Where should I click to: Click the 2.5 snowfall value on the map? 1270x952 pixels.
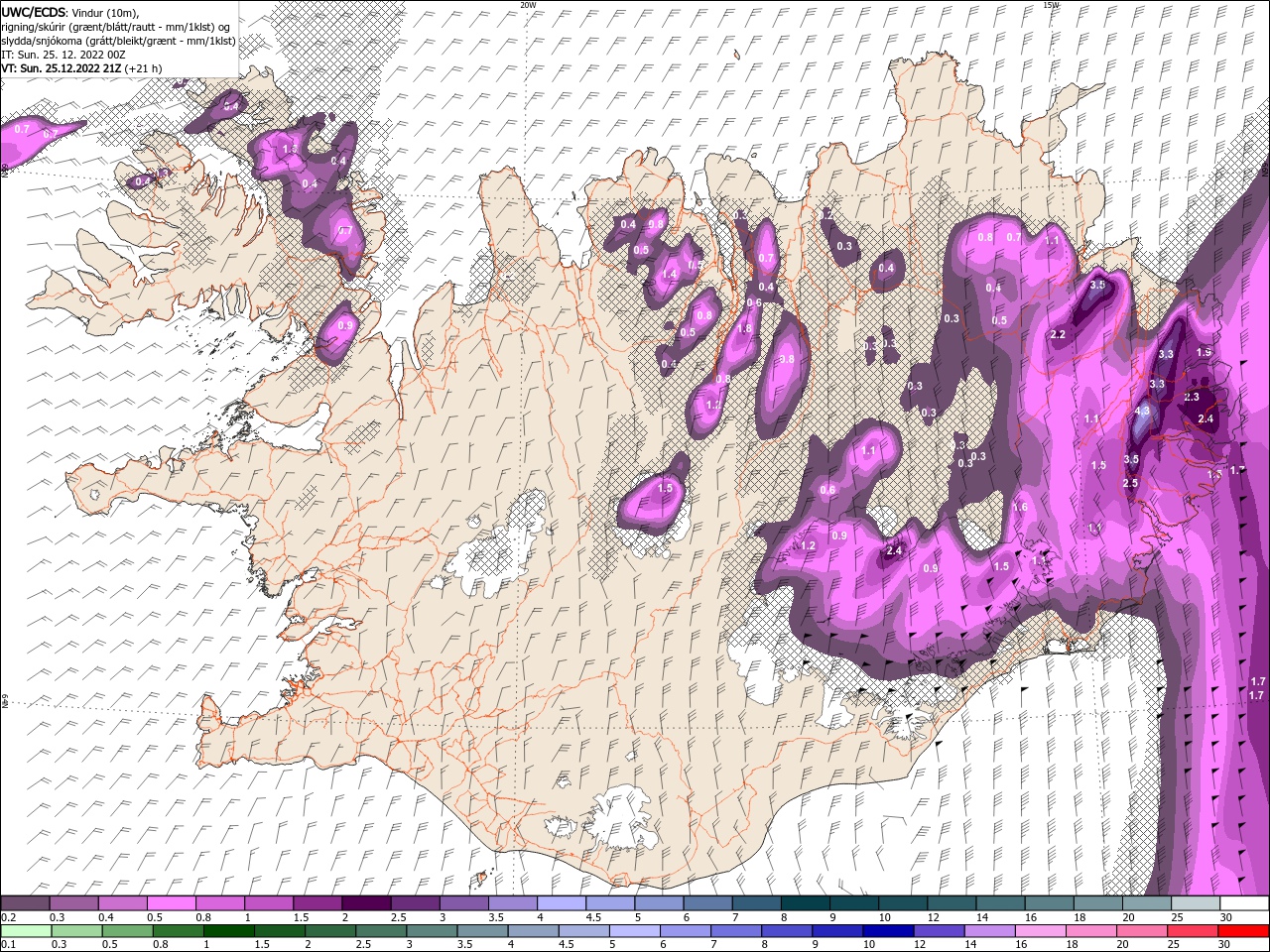(1130, 483)
